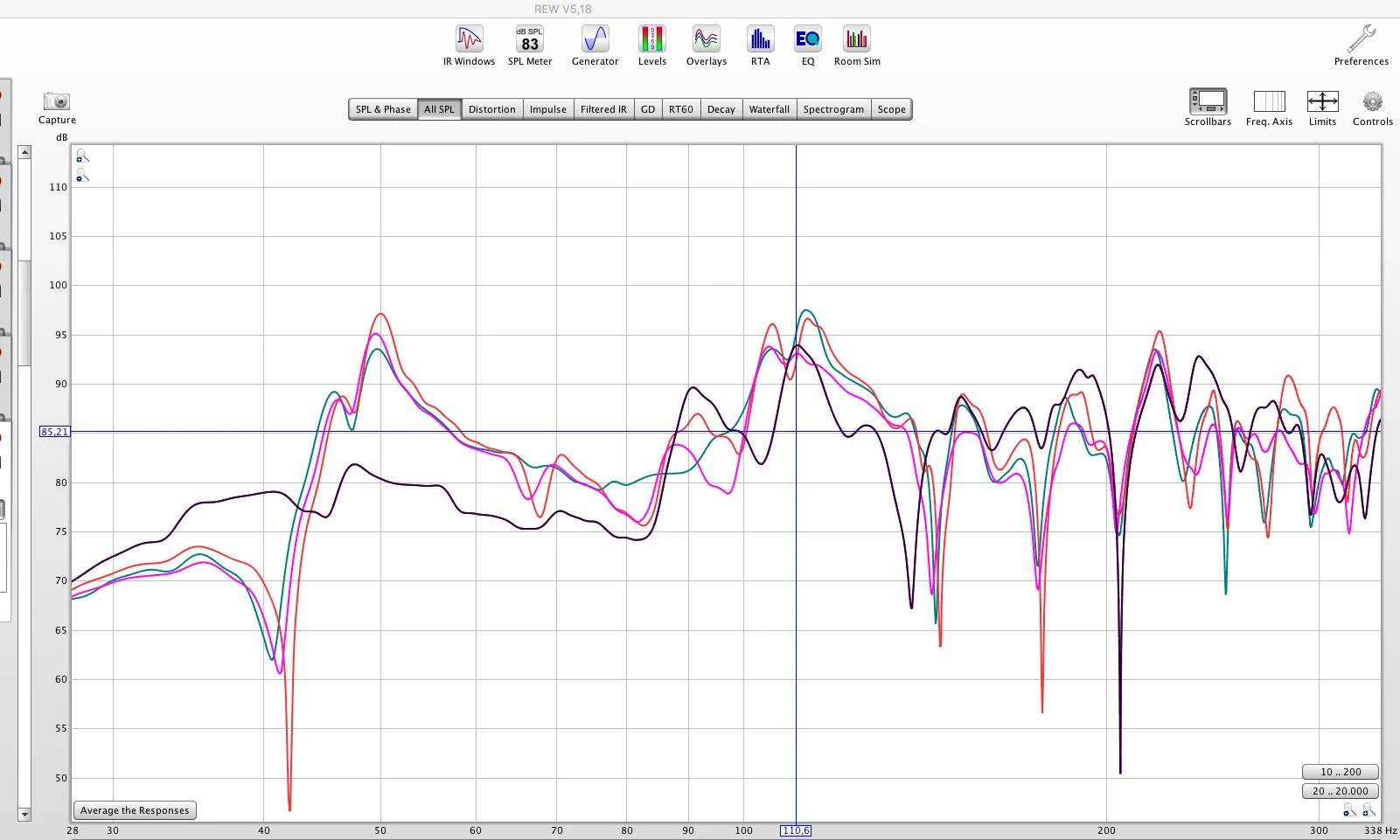1400x840 pixels.
Task: Switch to the Spectrogram tab
Action: [x=833, y=109]
